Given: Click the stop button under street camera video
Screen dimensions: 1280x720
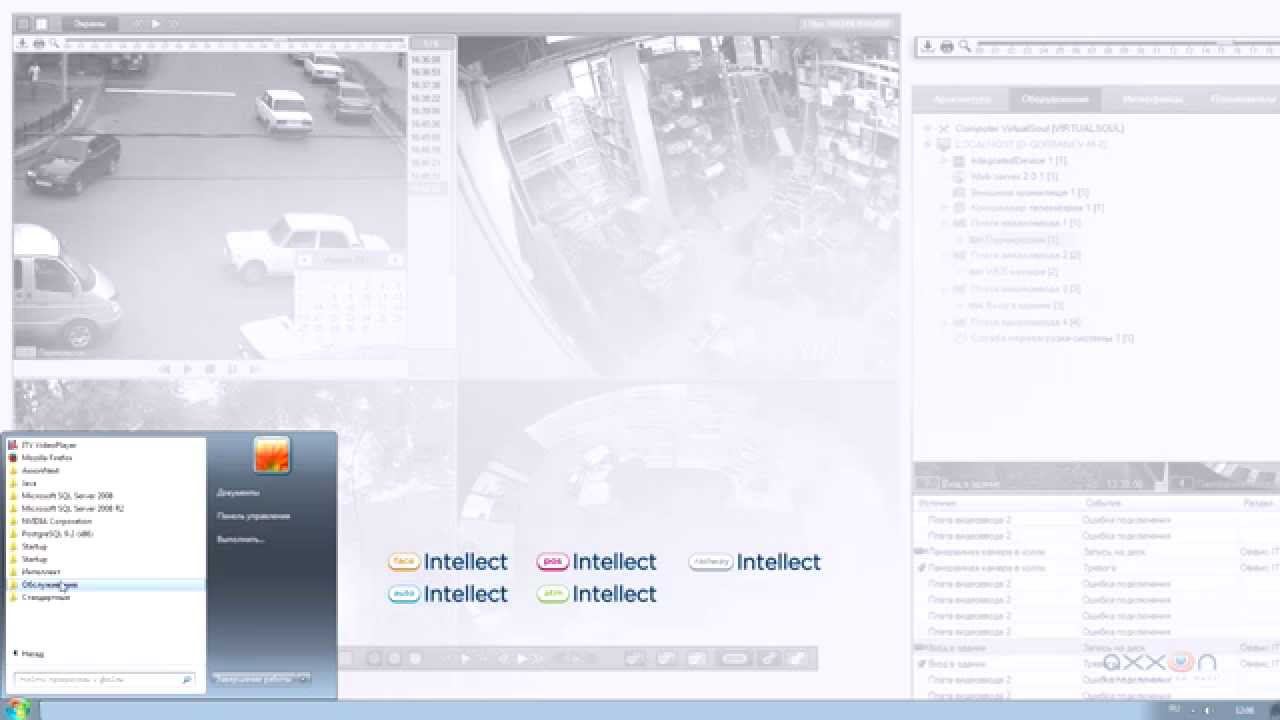Looking at the screenshot, I should pyautogui.click(x=210, y=369).
